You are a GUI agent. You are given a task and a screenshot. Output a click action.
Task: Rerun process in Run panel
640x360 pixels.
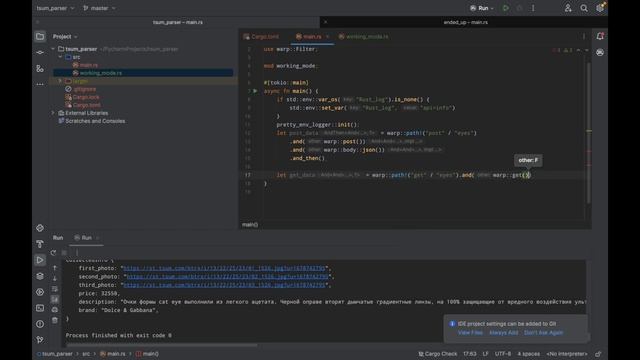tap(53, 253)
